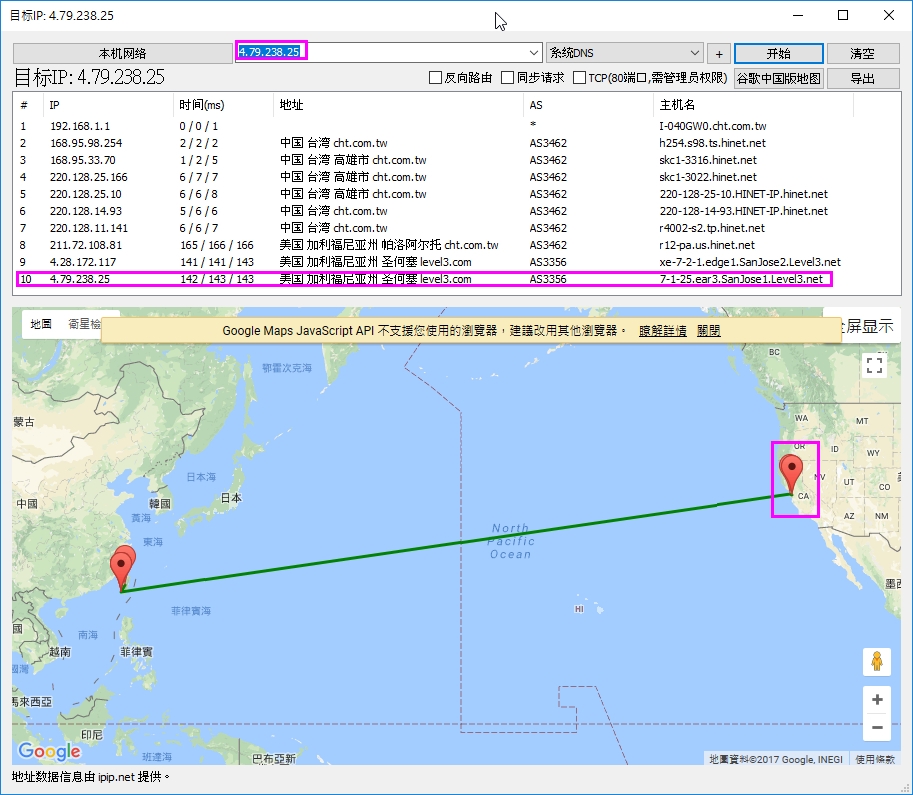Select hop 2 row 168.95.98.254
This screenshot has height=795, width=913.
(x=431, y=143)
